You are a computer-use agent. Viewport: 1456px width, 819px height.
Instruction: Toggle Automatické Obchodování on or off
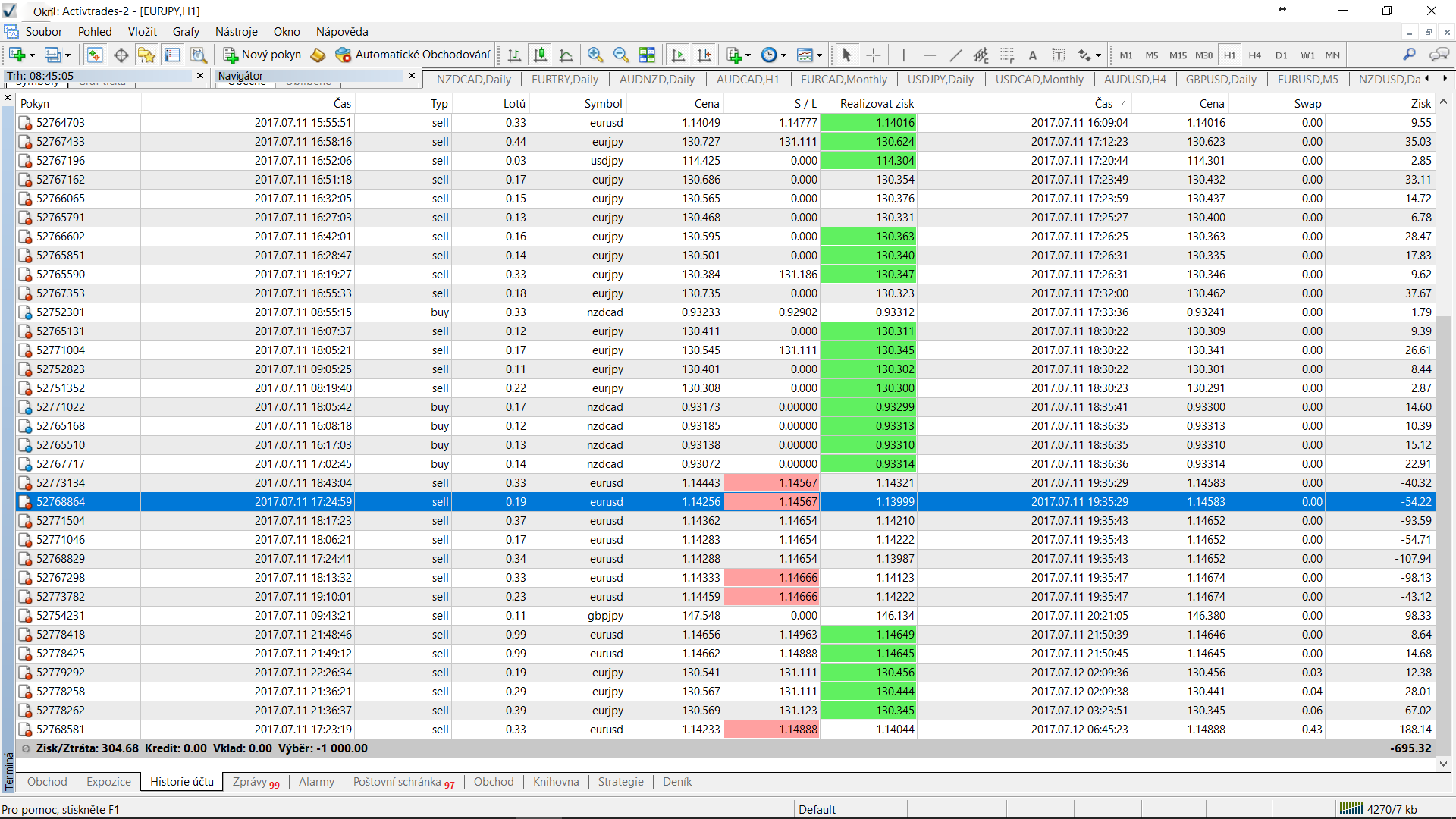413,55
